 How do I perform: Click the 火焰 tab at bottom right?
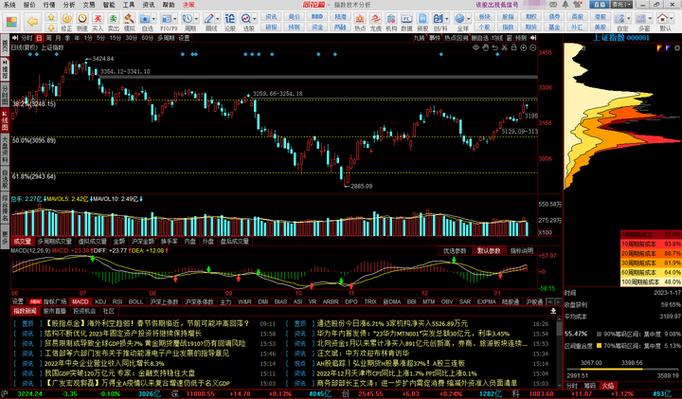(x=608, y=386)
